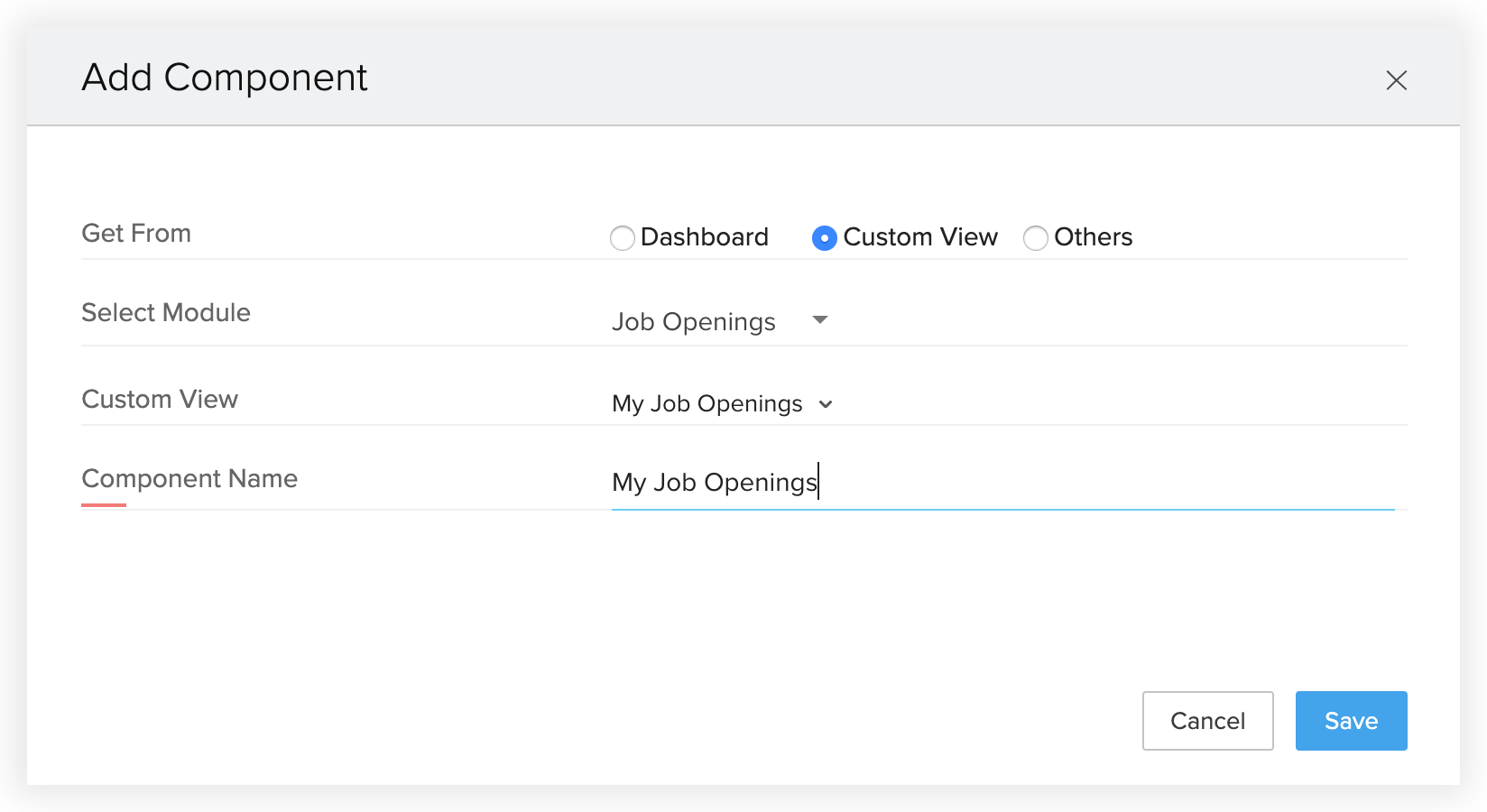The width and height of the screenshot is (1487, 812).
Task: Pick the Others radio button
Action: pos(1035,238)
